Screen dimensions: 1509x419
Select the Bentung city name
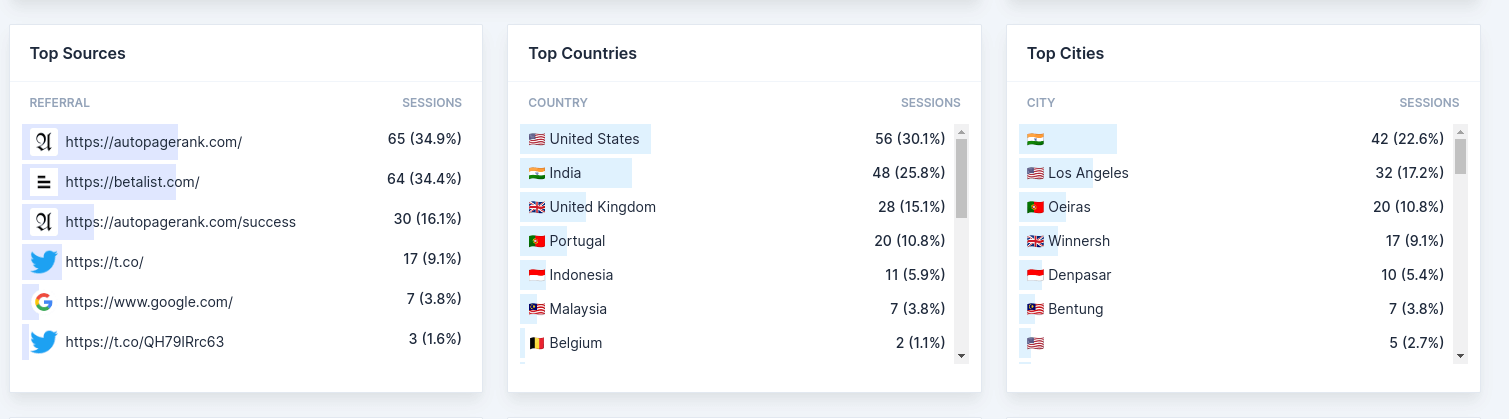coord(1076,309)
